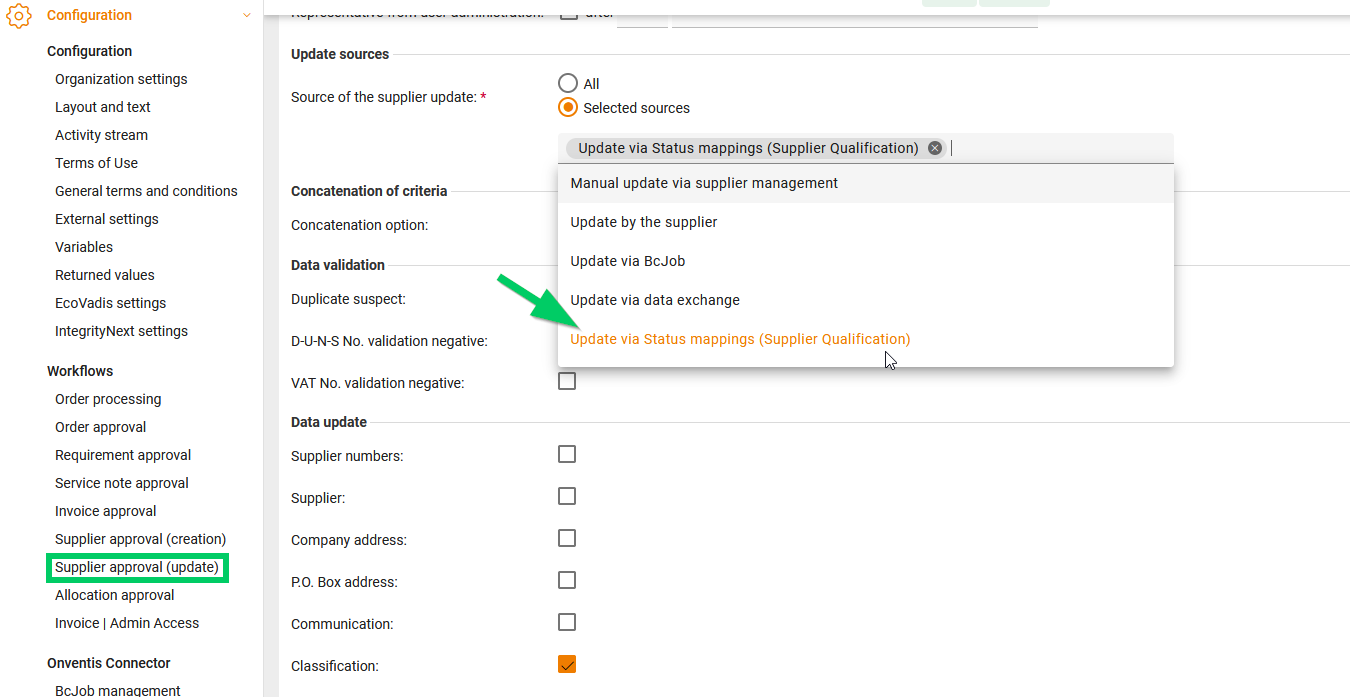Open Organization settings in the sidebar

[x=121, y=79]
